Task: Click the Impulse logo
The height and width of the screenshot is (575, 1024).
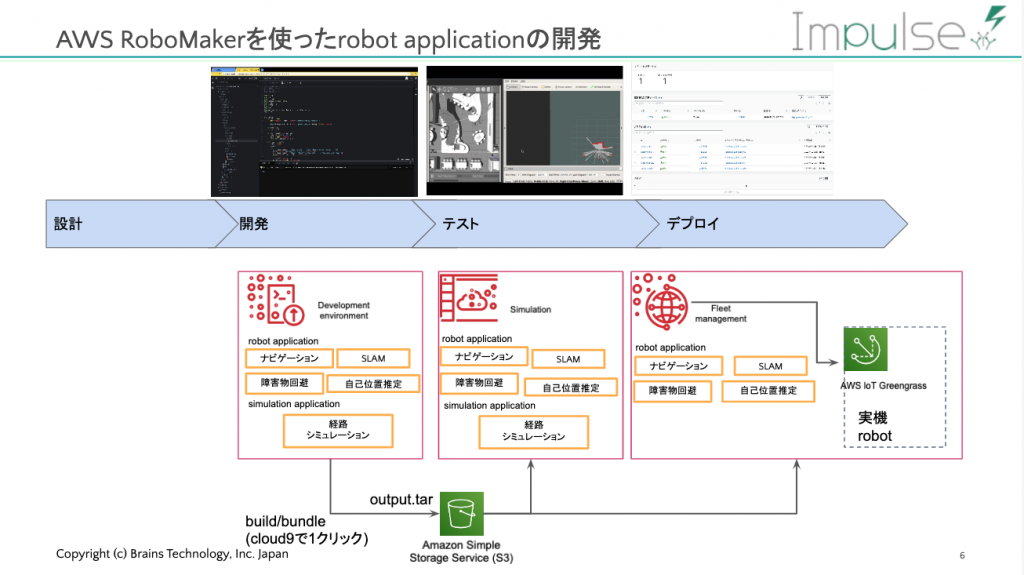Action: pyautogui.click(x=899, y=30)
